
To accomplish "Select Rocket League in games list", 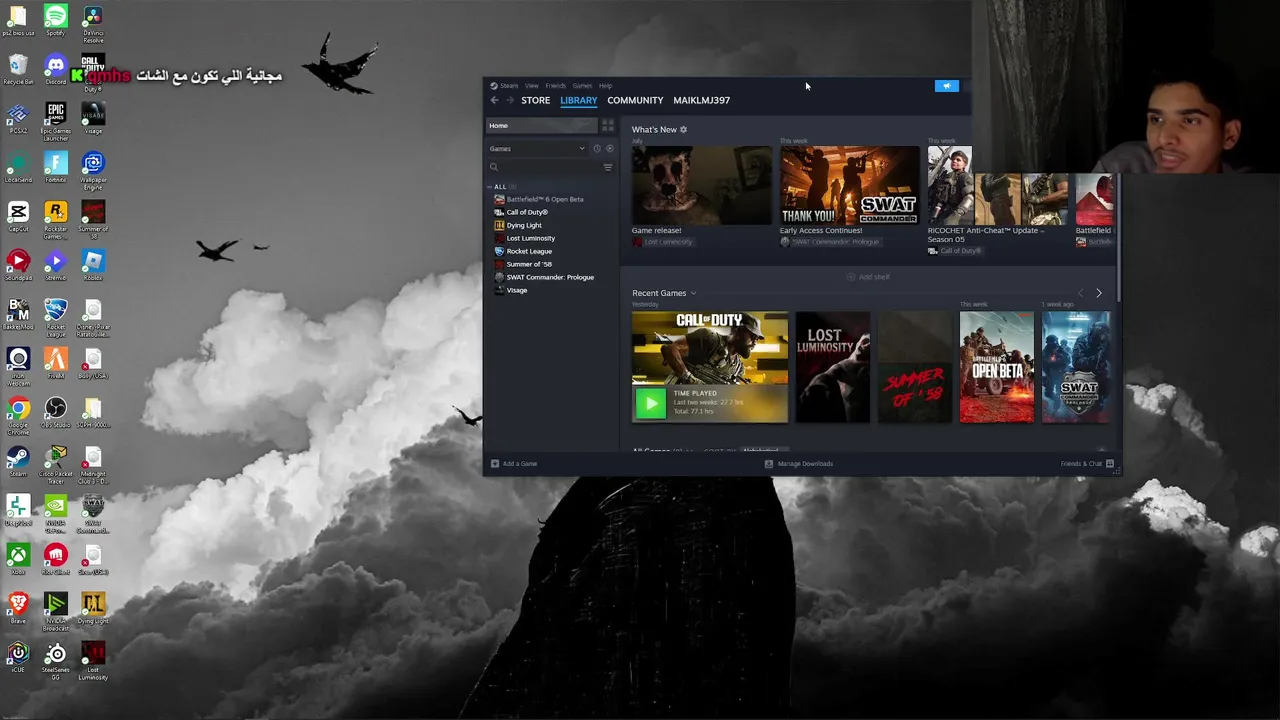I will click(529, 251).
